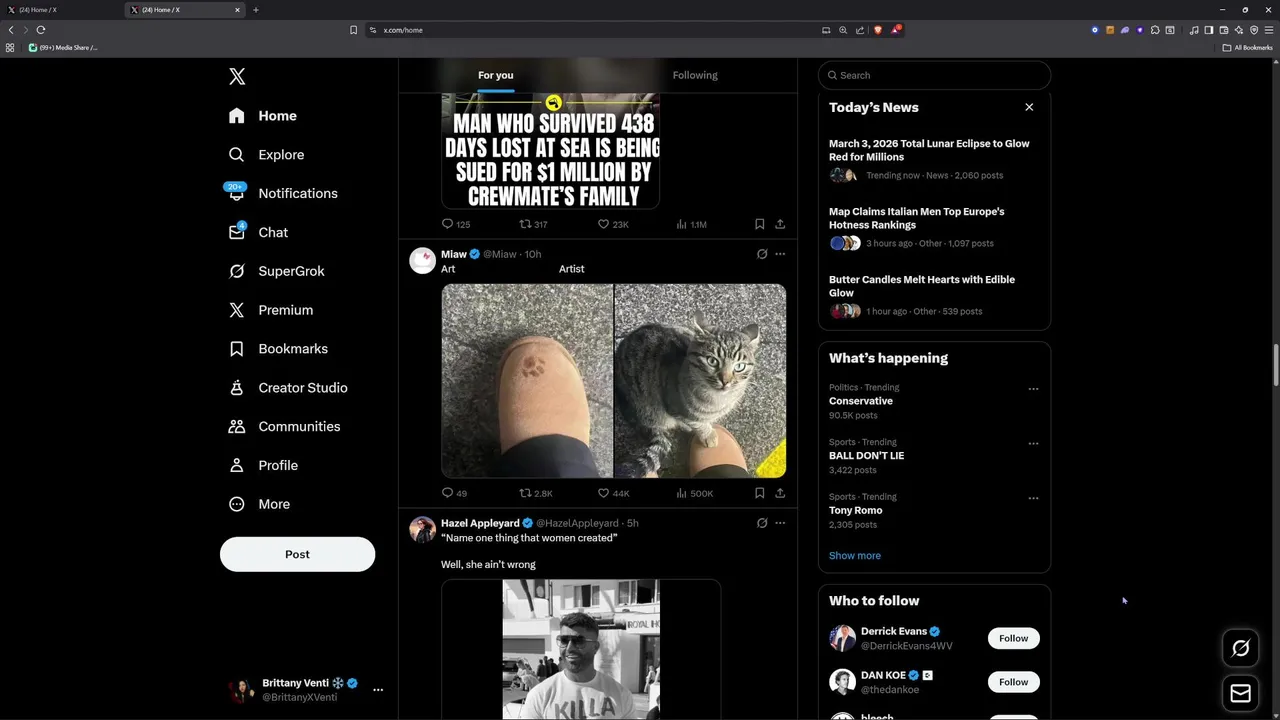Open options for BALL DON'T LIE trend
Image resolution: width=1280 pixels, height=720 pixels.
pos(1033,444)
